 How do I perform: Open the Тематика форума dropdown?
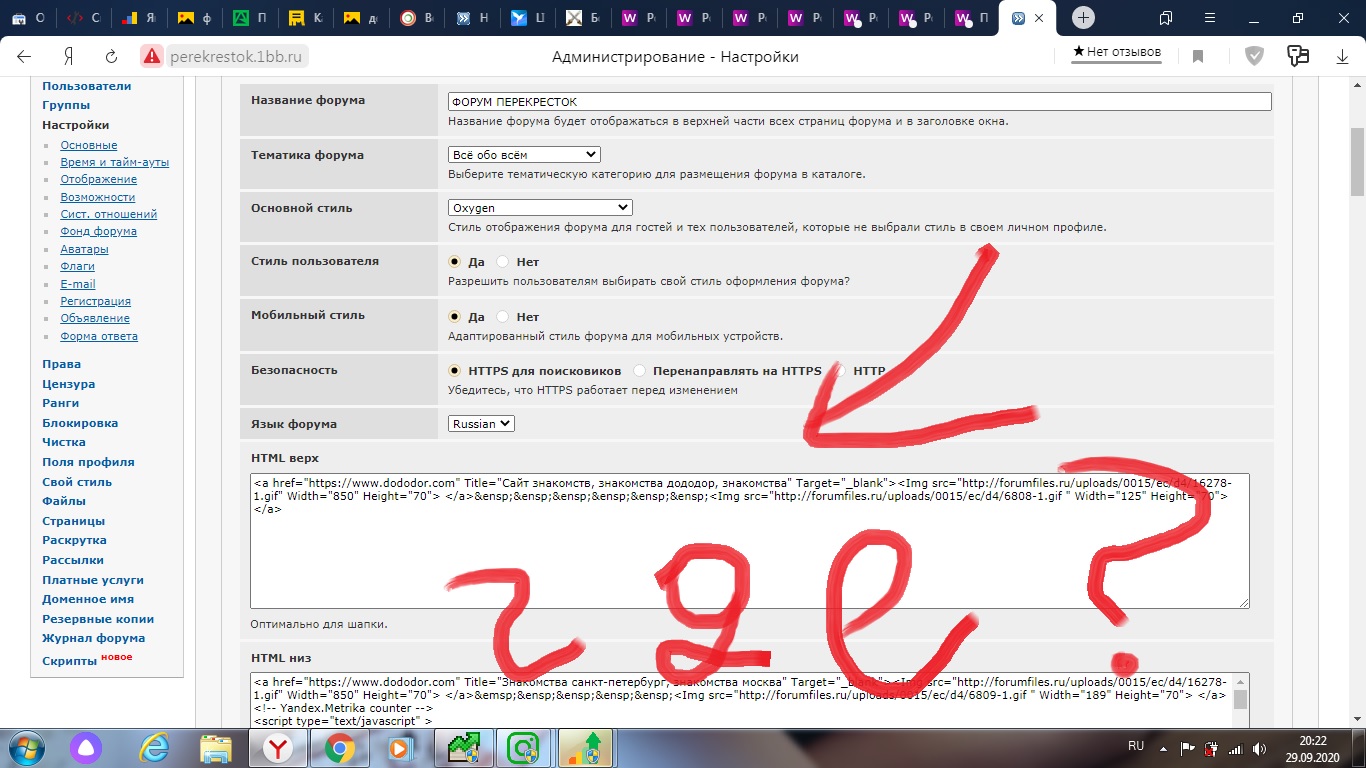click(524, 155)
